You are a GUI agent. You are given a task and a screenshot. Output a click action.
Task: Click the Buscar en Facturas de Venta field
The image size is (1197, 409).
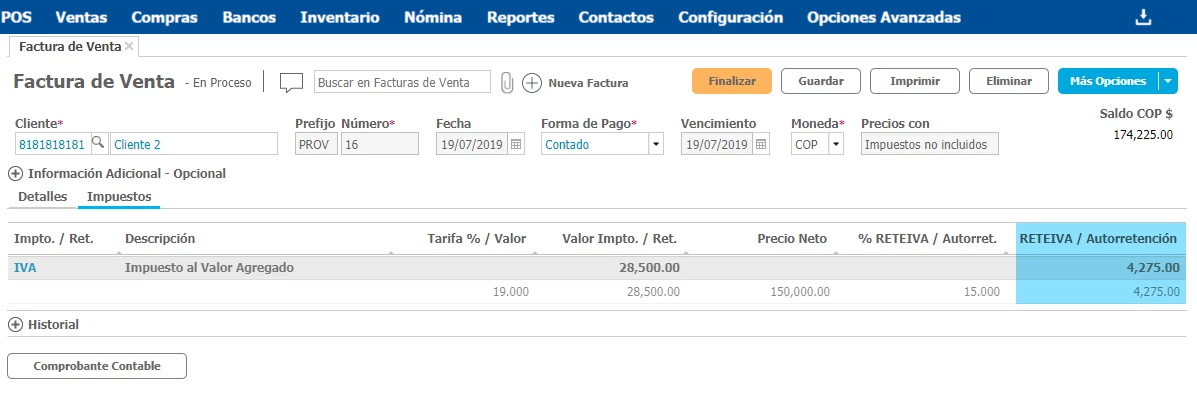[402, 82]
